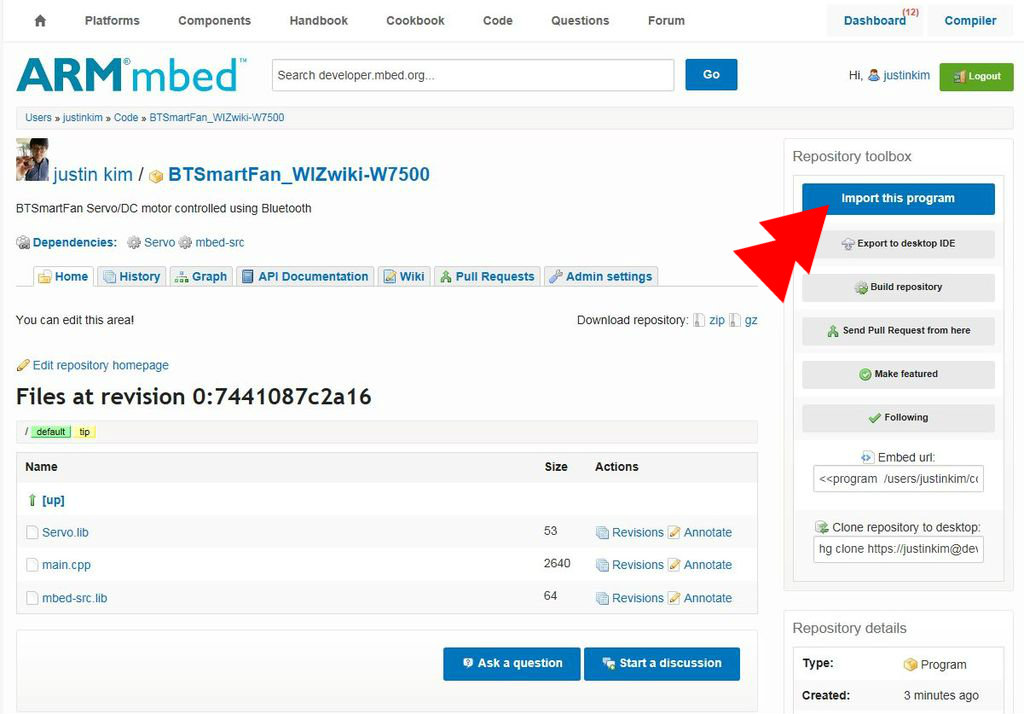Click the Annotate icon in mbed-src.lib row
Viewport: 1024px width, 714px height.
point(675,598)
